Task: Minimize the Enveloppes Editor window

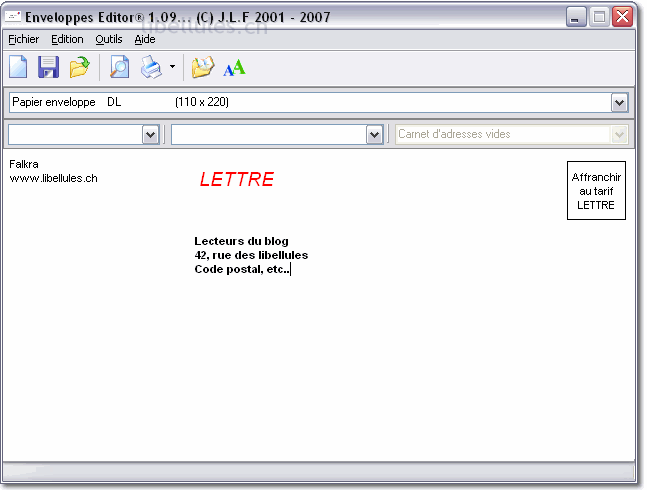Action: (x=576, y=17)
